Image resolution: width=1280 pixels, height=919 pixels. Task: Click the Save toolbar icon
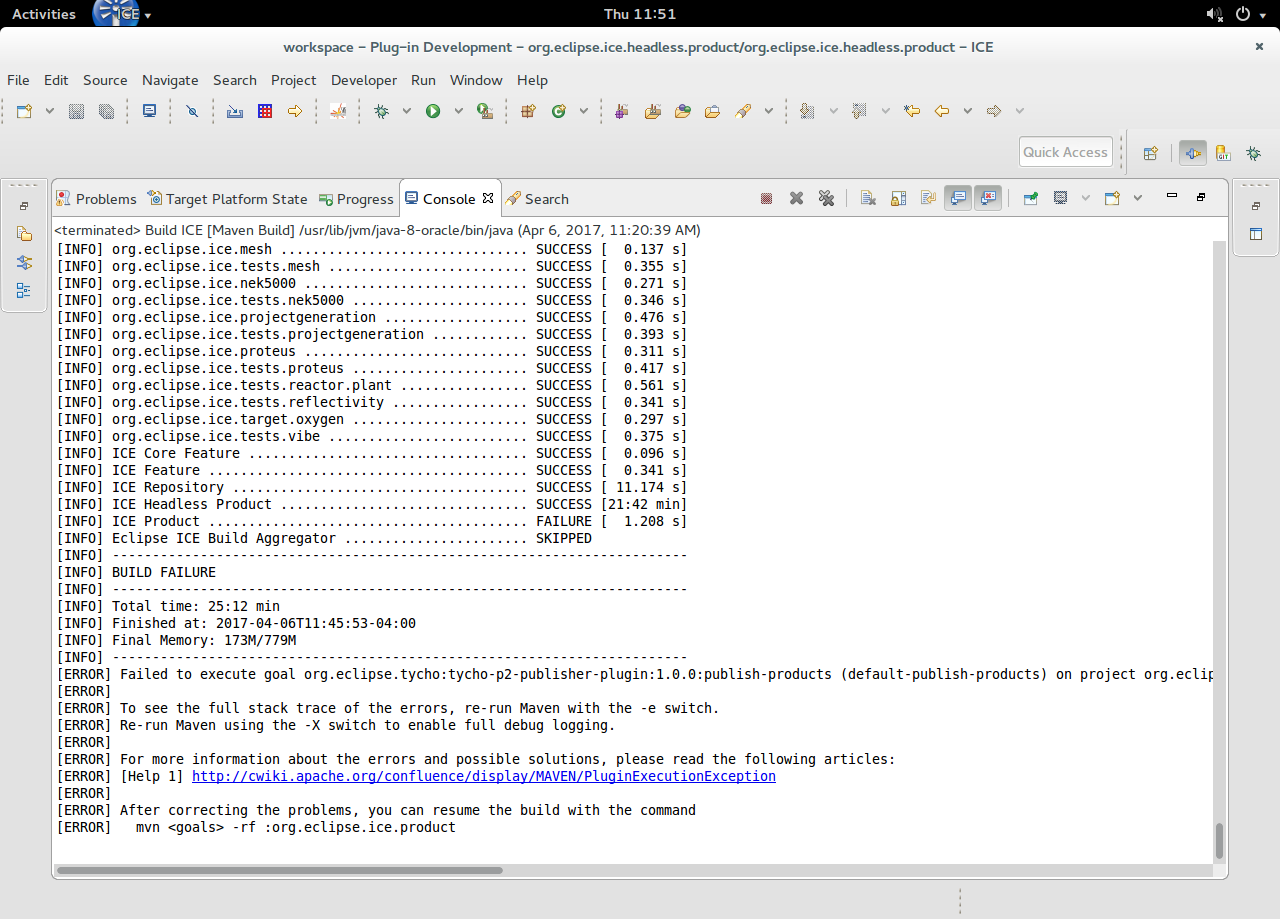tap(76, 111)
